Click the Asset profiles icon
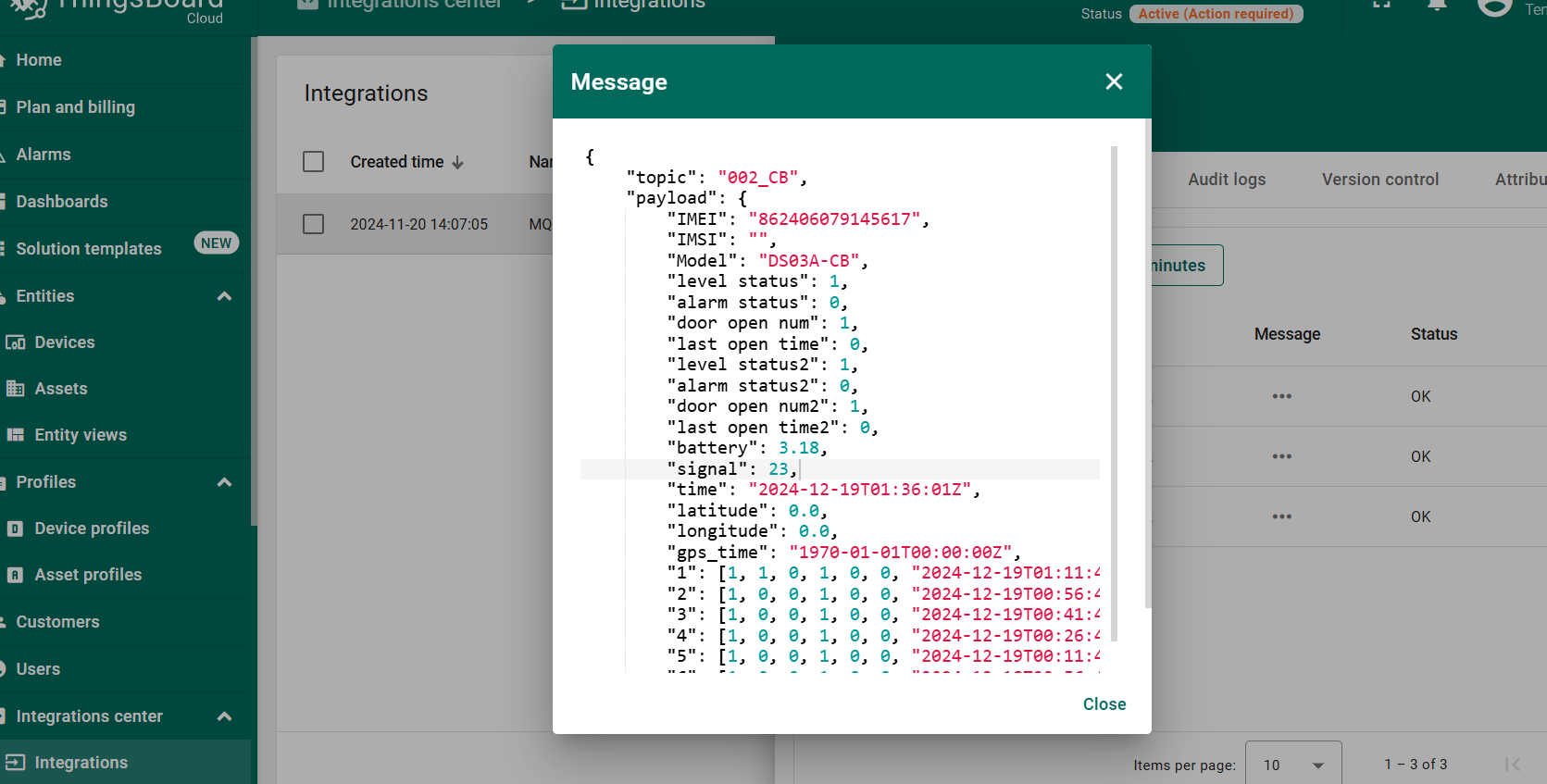 point(15,575)
